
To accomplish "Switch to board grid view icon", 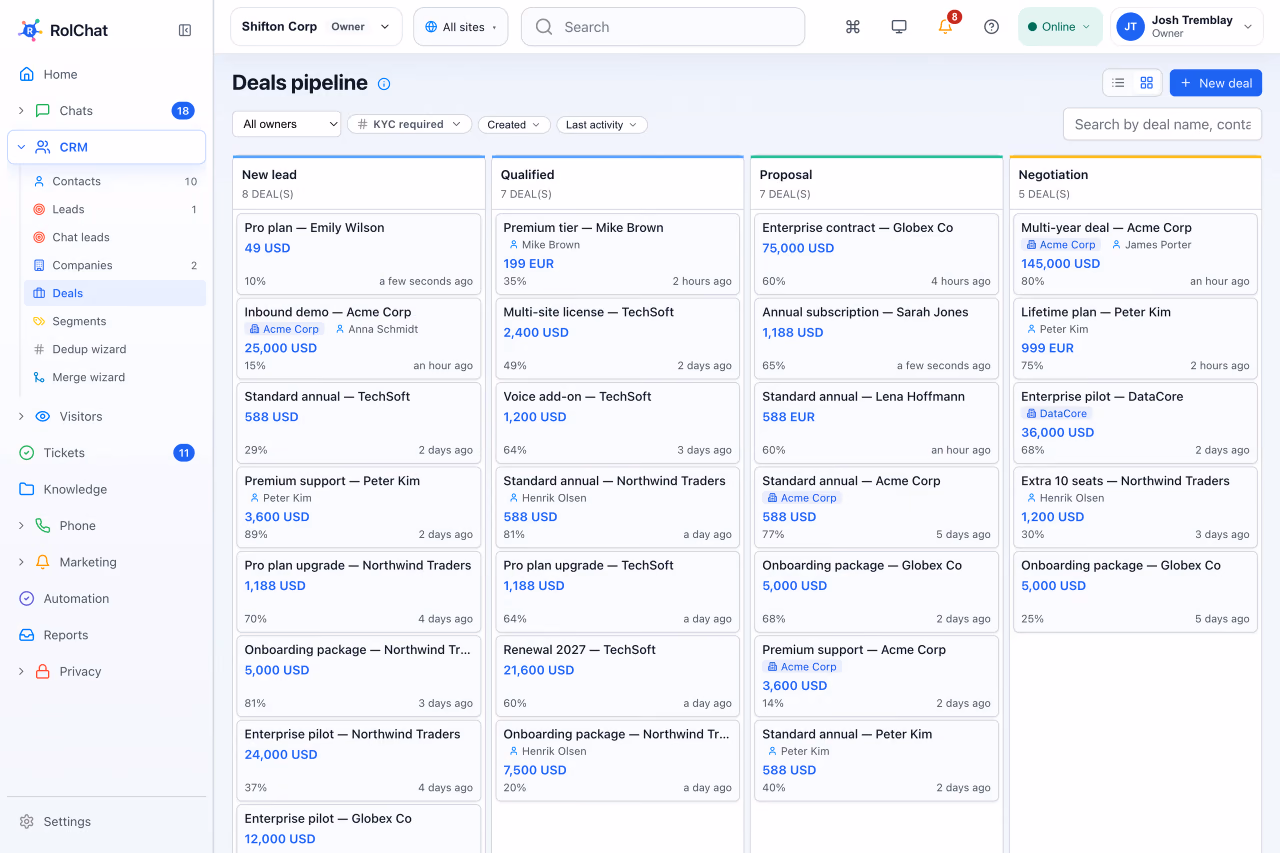I will tap(1147, 83).
